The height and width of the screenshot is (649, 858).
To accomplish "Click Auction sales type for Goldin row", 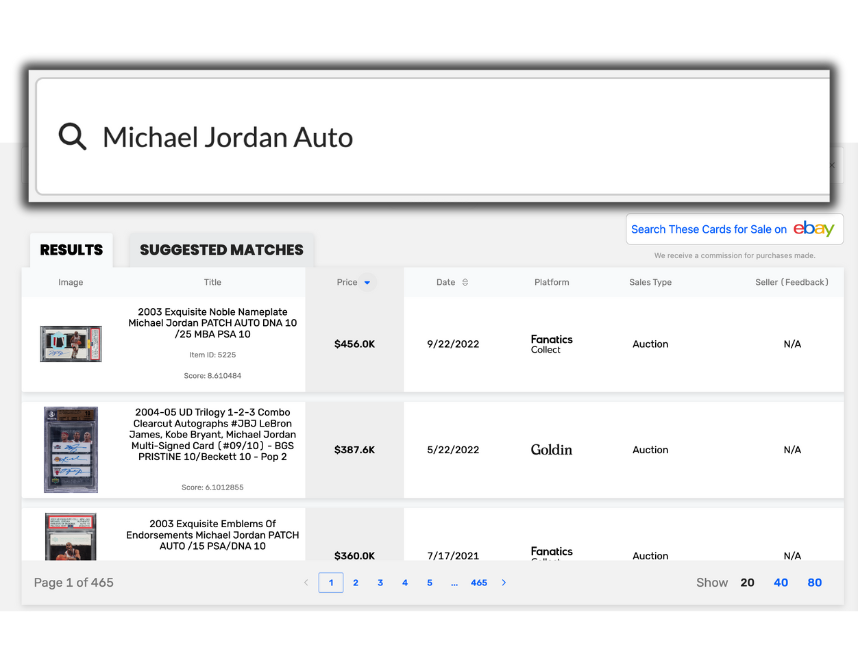I will click(x=650, y=450).
